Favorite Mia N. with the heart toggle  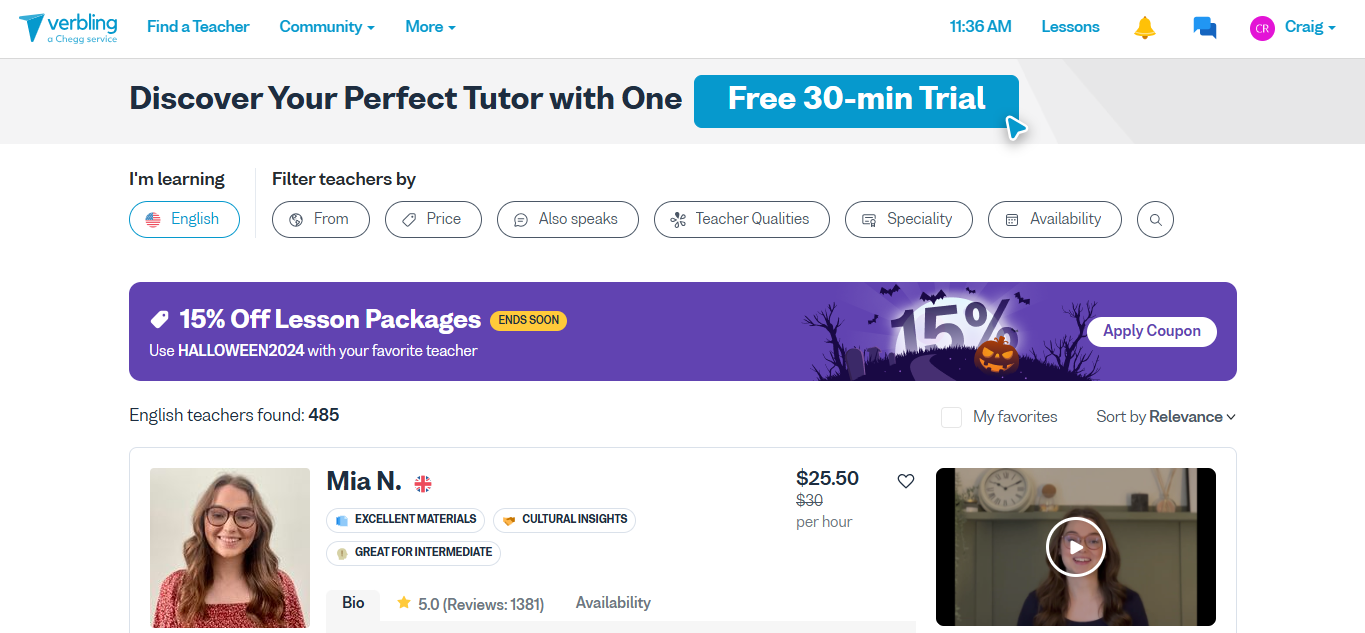tap(906, 480)
